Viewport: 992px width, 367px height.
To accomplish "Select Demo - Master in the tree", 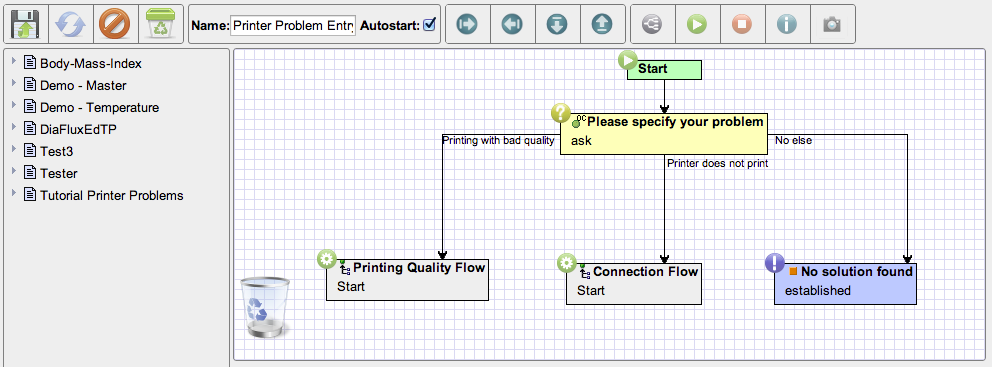I will [x=83, y=85].
